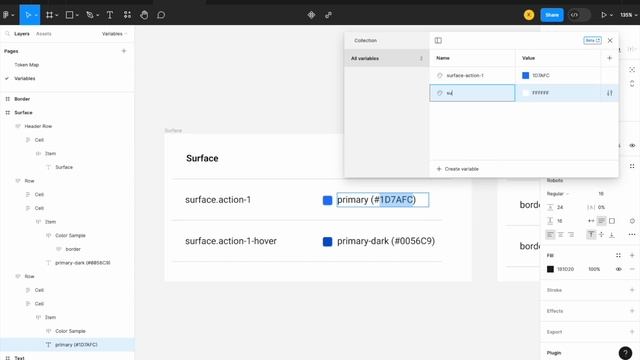Align text to top vertically

[x=591, y=235]
